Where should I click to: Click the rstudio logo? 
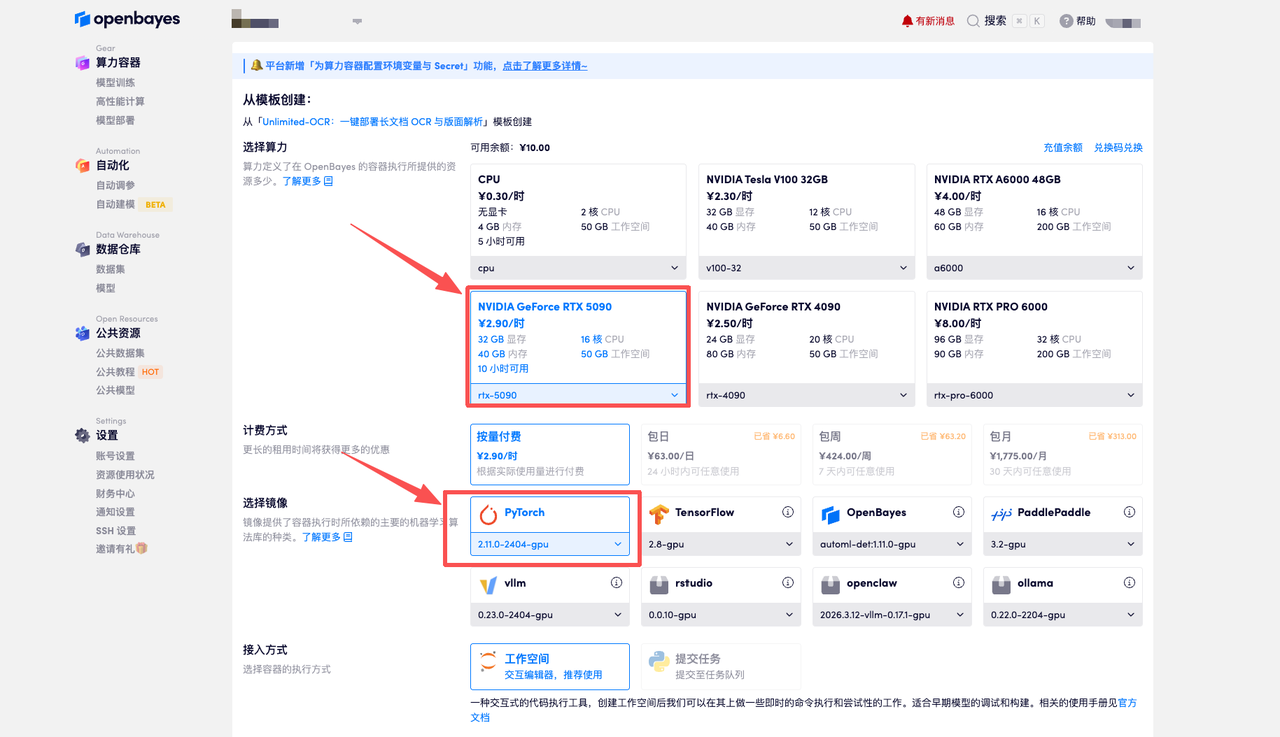658,585
